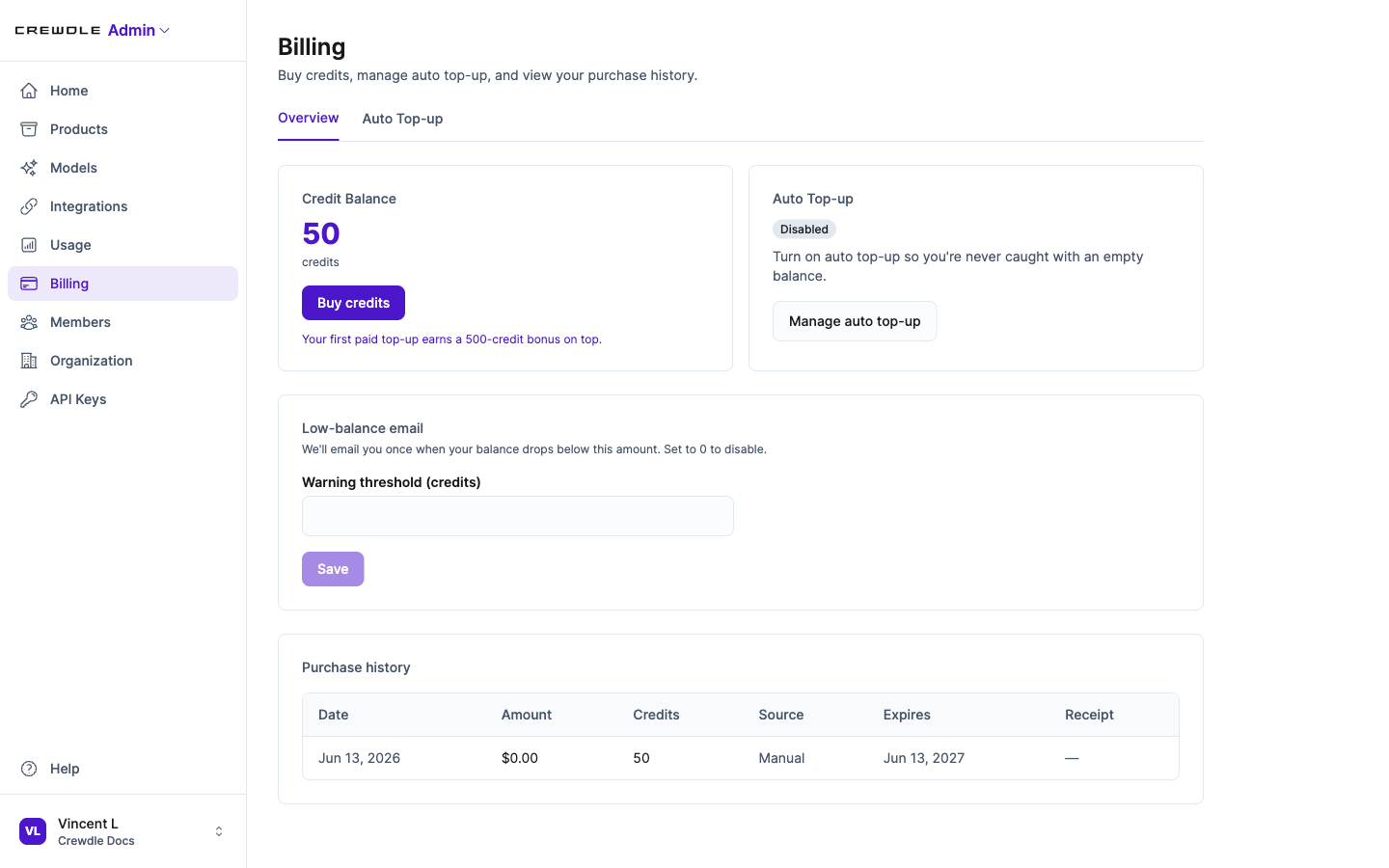Click the Integrations link icon
Screen dimensions: 1389x868
(x=29, y=206)
